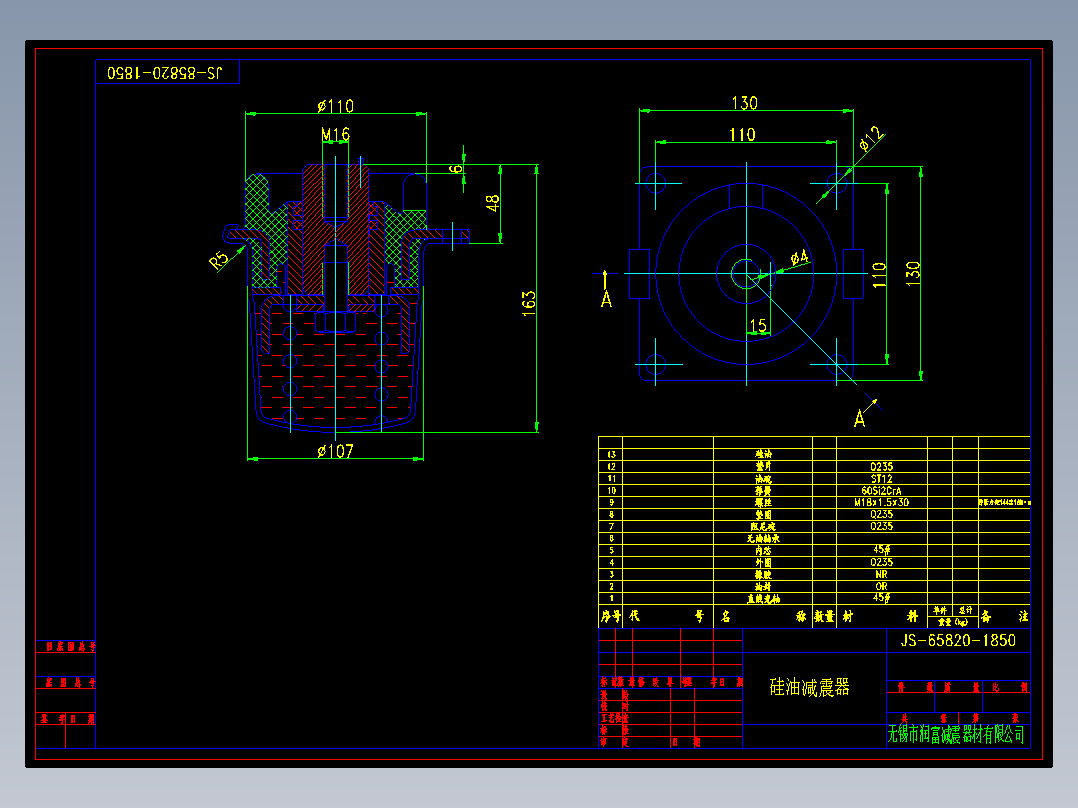This screenshot has height=808, width=1078.
Task: Click the Q235 material cell in row 12
Action: pos(881,467)
